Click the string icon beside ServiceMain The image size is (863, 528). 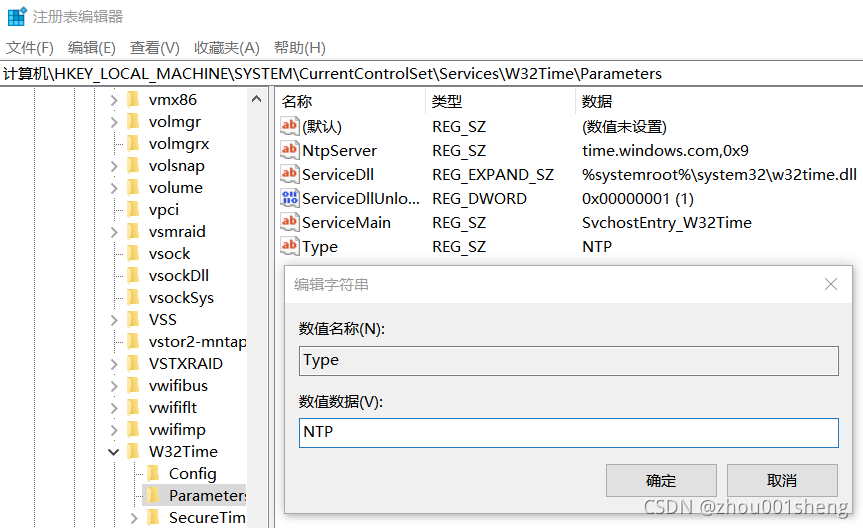290,222
